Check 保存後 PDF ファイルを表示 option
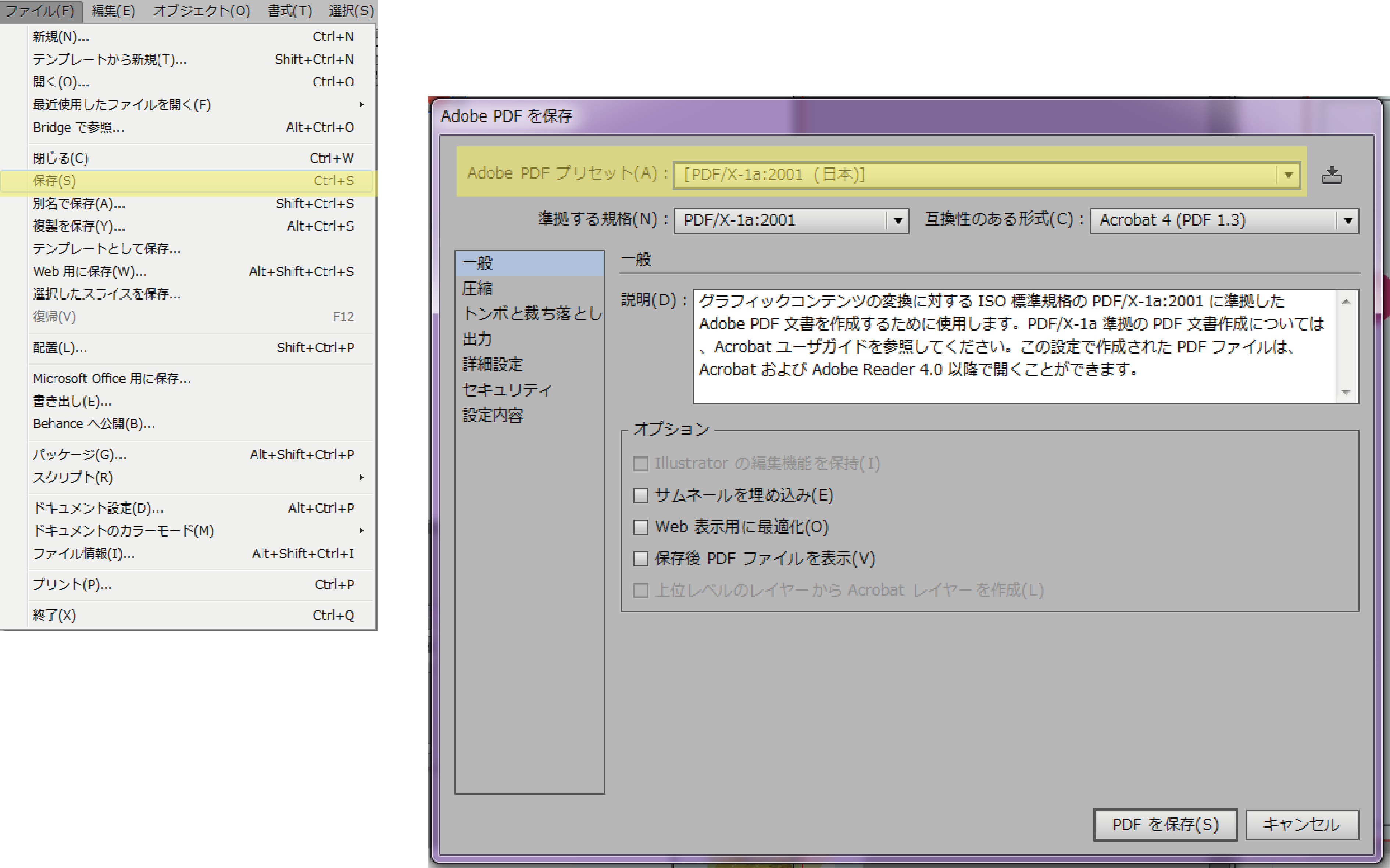 tap(640, 559)
